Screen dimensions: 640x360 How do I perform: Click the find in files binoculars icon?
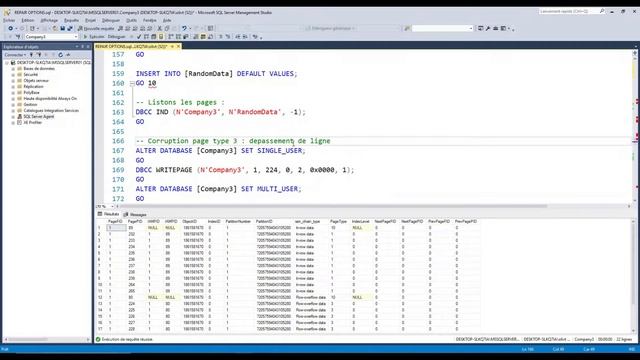click(407, 29)
